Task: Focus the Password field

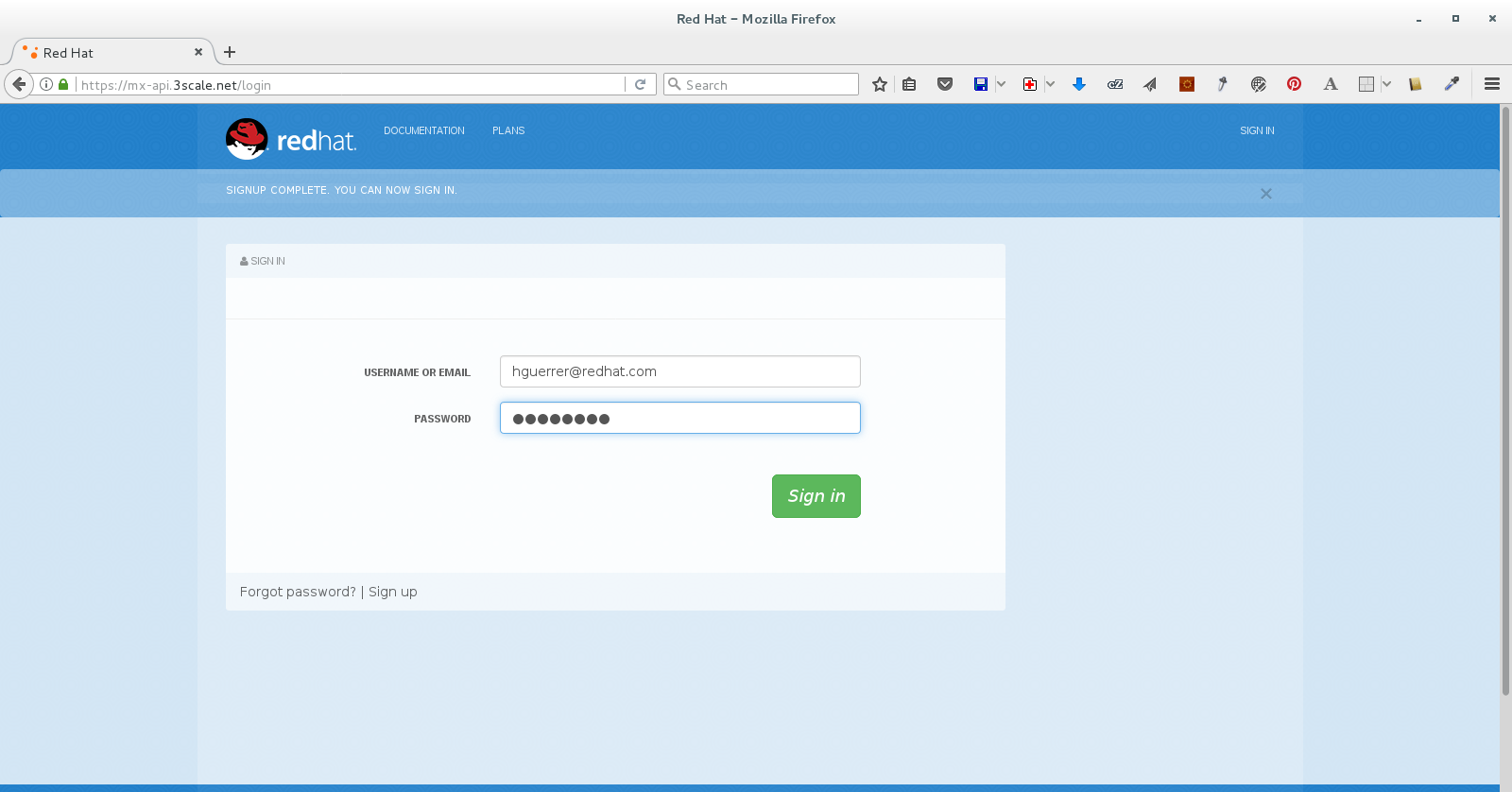Action: (680, 418)
